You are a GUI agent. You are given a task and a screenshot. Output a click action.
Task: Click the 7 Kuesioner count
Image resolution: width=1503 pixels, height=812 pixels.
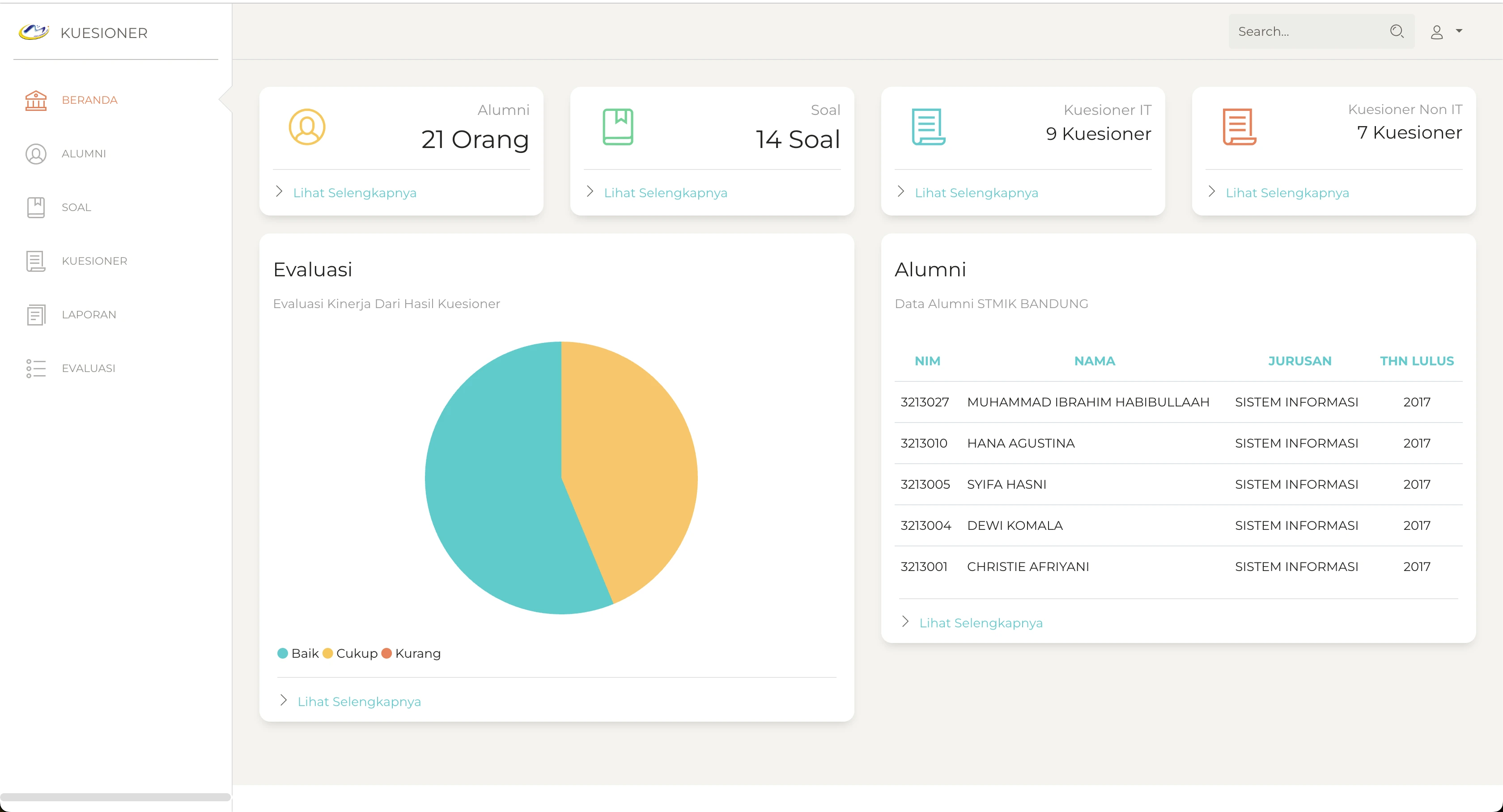point(1410,132)
